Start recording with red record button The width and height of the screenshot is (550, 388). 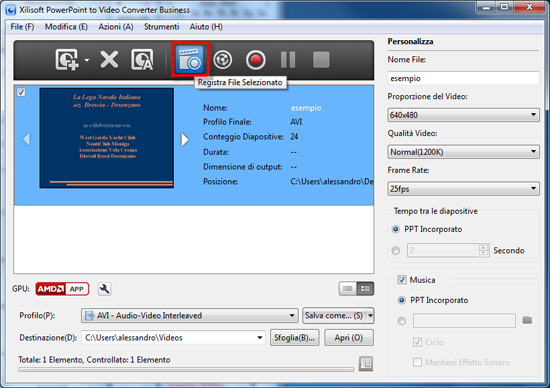point(256,60)
